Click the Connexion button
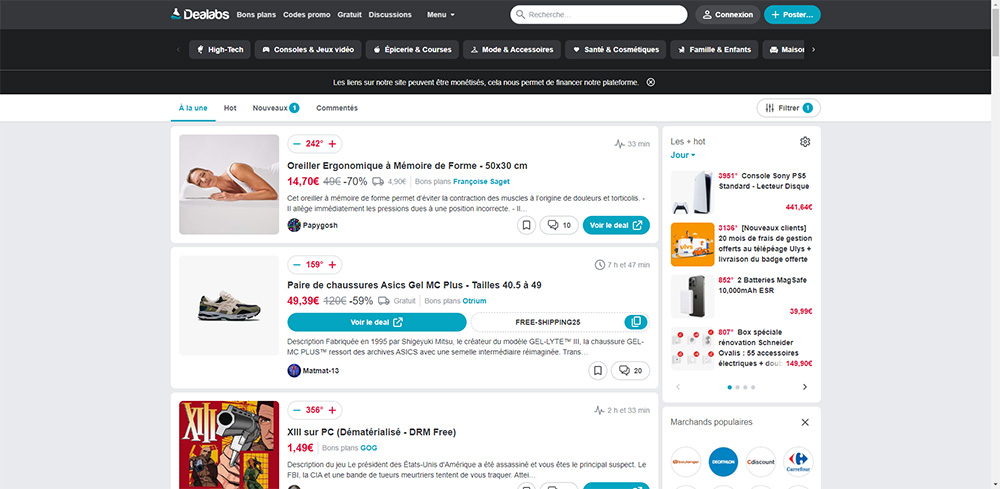The height and width of the screenshot is (489, 1000). click(728, 15)
